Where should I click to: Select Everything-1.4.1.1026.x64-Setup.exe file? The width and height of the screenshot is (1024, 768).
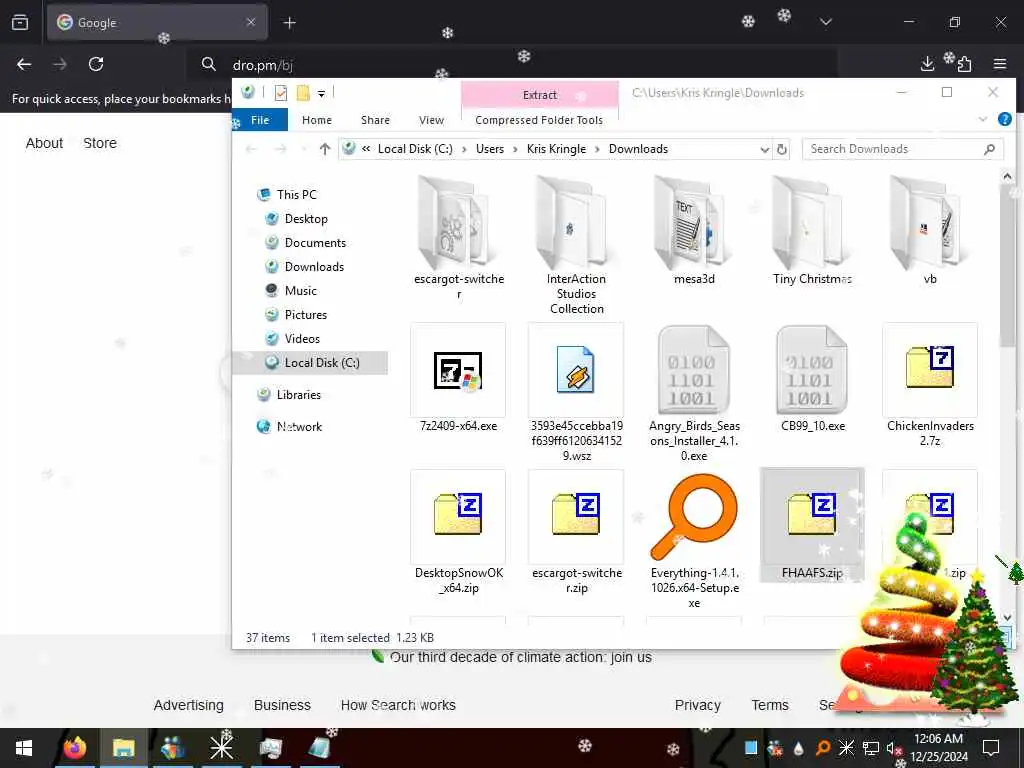(694, 540)
